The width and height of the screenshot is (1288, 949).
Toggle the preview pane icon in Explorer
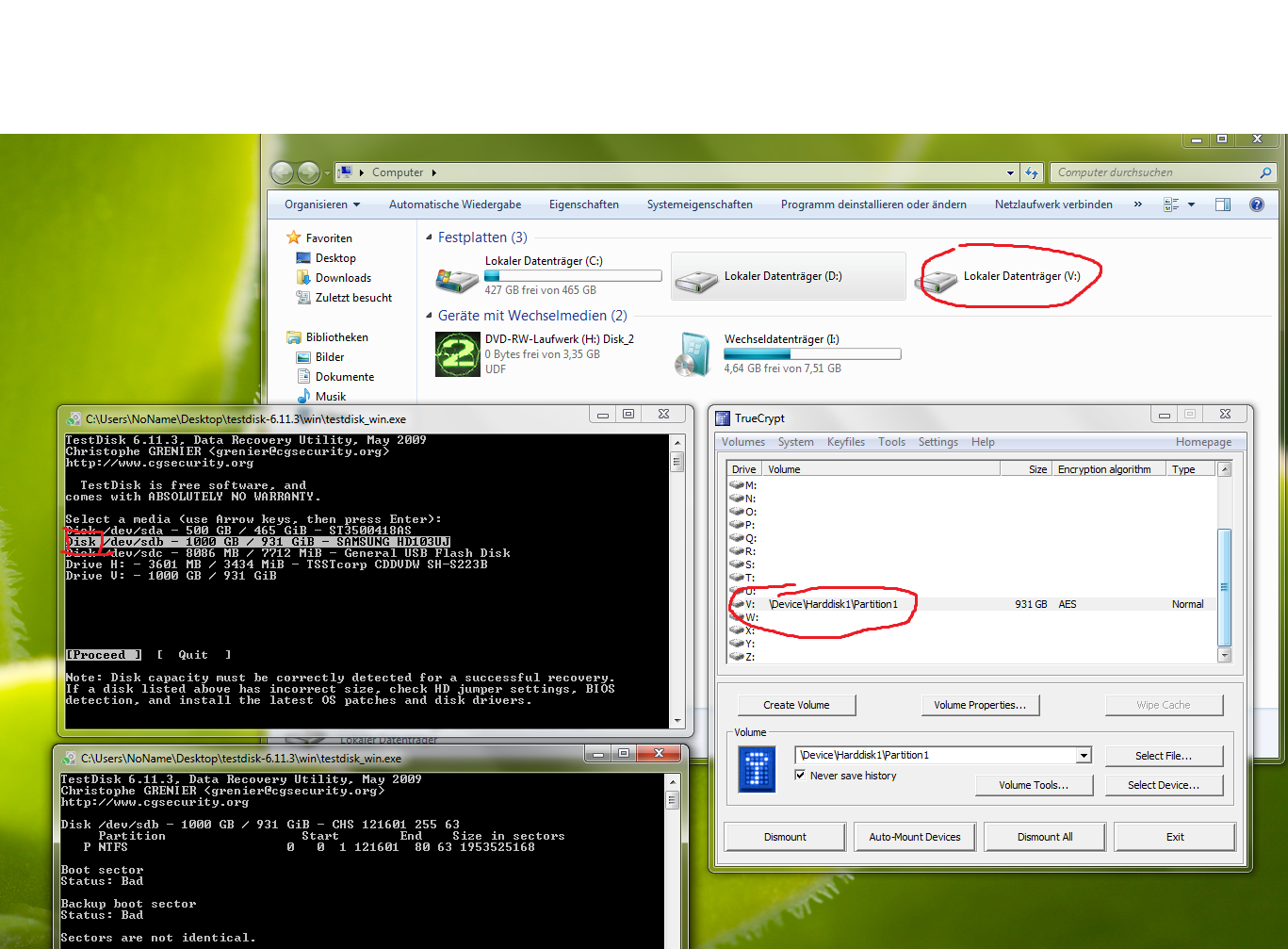pyautogui.click(x=1223, y=205)
